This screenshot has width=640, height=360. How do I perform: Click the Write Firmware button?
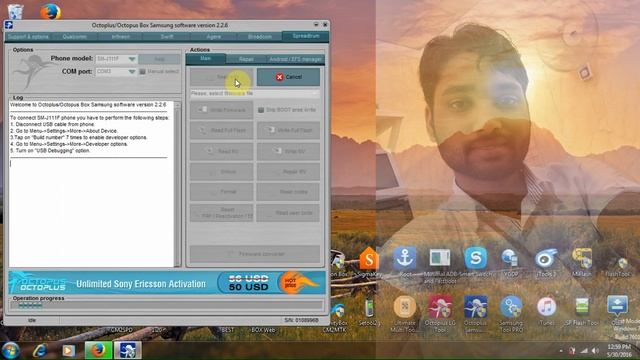point(222,110)
